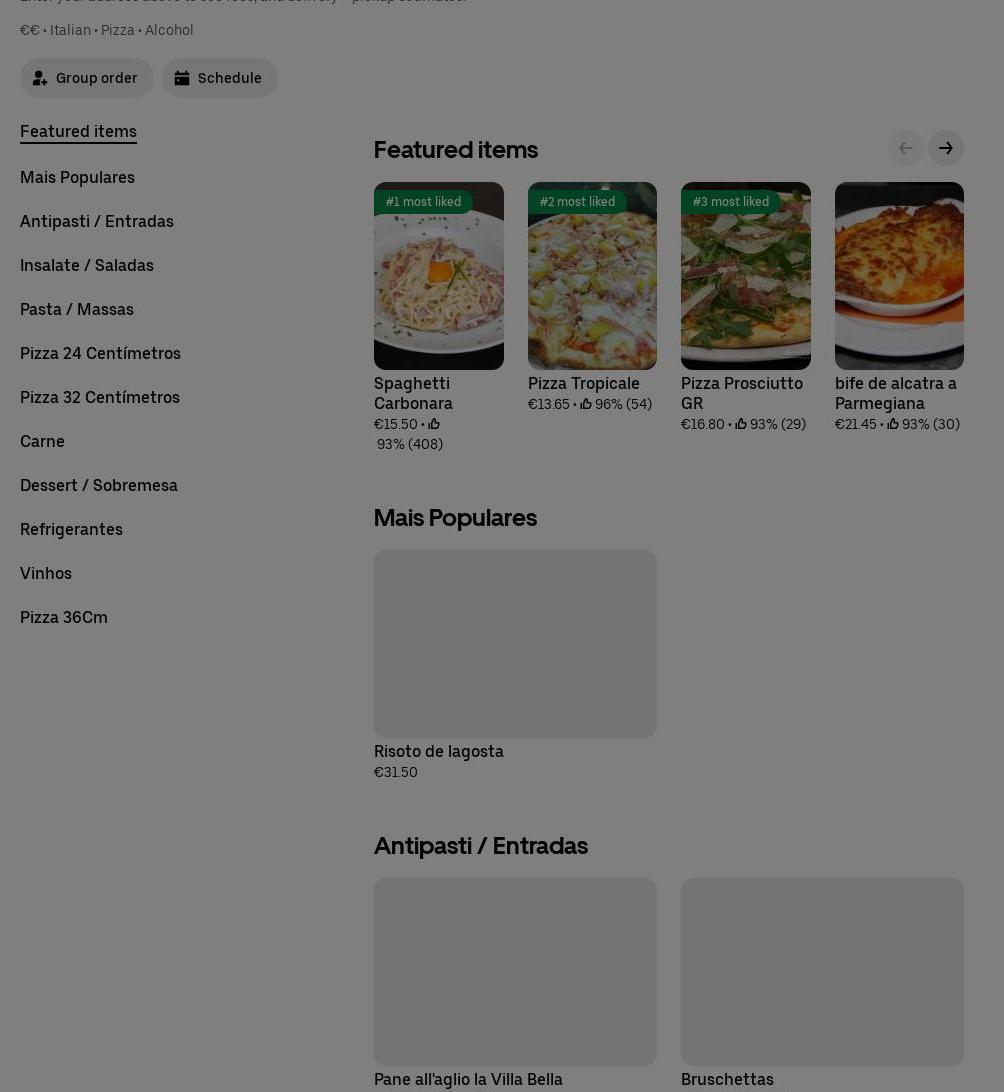The height and width of the screenshot is (1092, 1004).
Task: Go to Antipasti / Entradas category
Action: [97, 221]
